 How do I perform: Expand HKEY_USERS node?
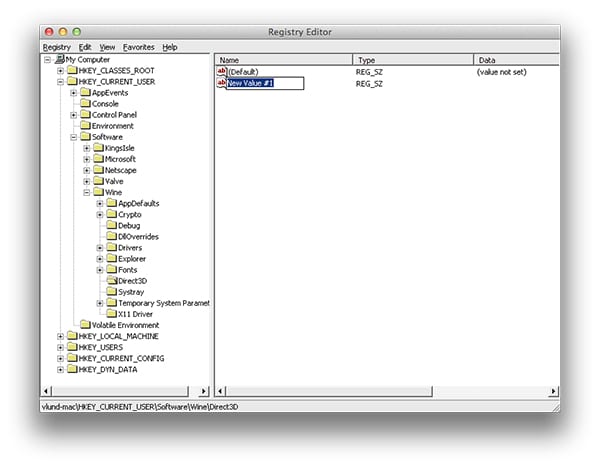(60, 348)
